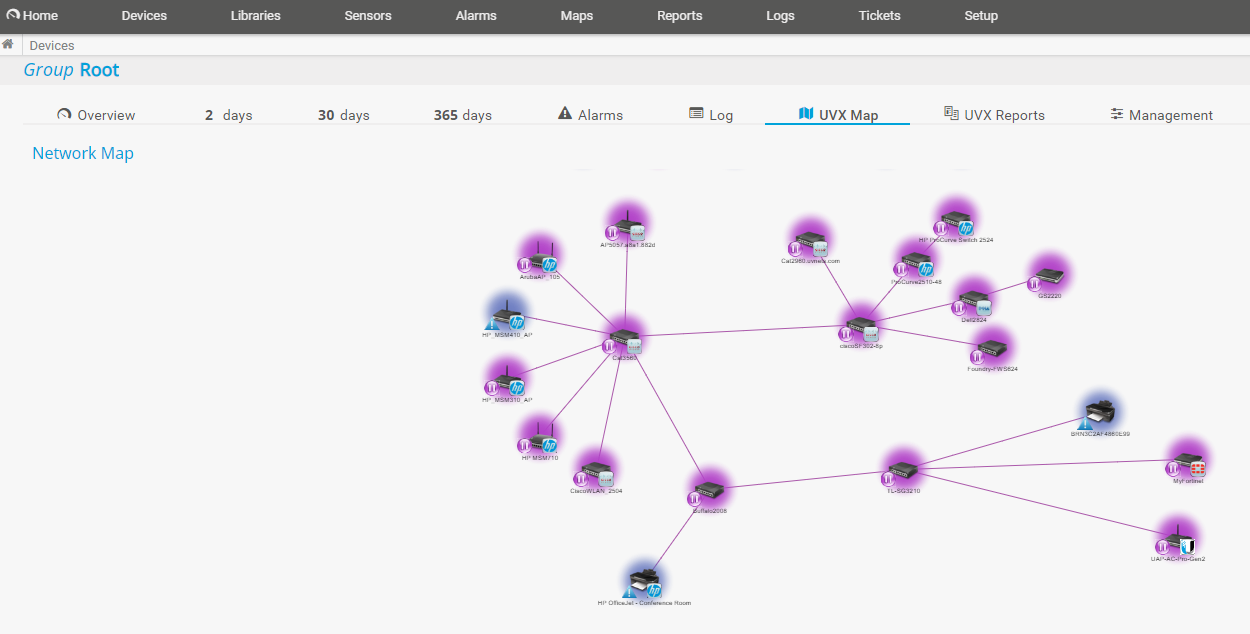Open the Devices menu
This screenshot has height=634, width=1250.
coord(144,16)
